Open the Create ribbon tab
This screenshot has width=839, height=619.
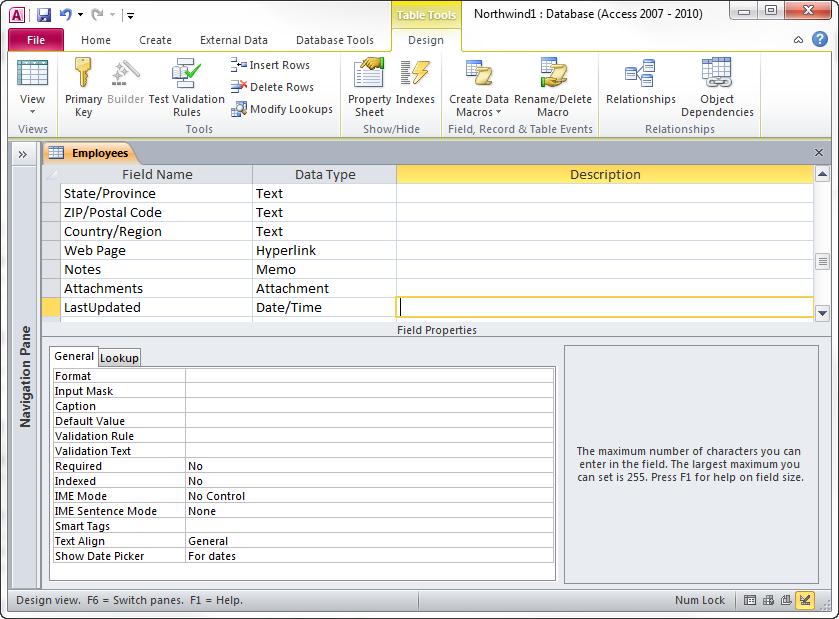(x=155, y=40)
